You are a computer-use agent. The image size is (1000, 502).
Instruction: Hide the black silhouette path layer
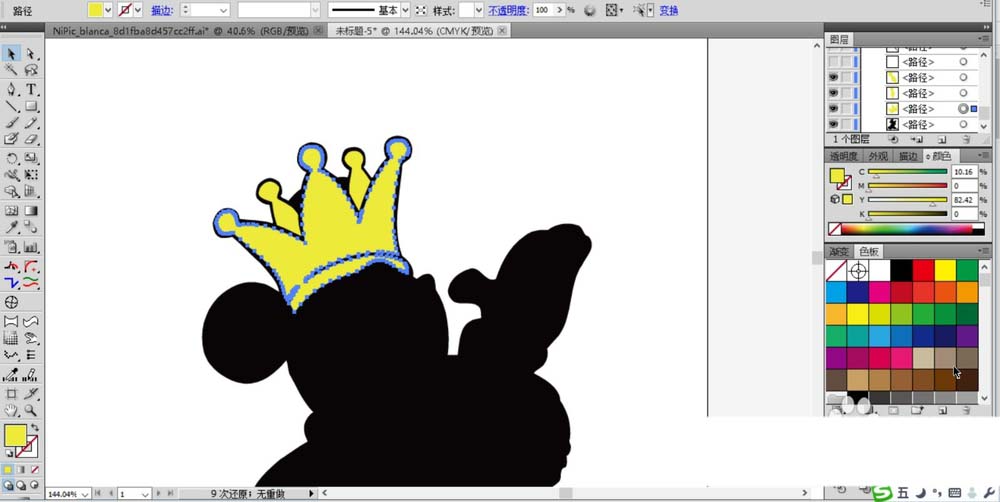(x=833, y=124)
